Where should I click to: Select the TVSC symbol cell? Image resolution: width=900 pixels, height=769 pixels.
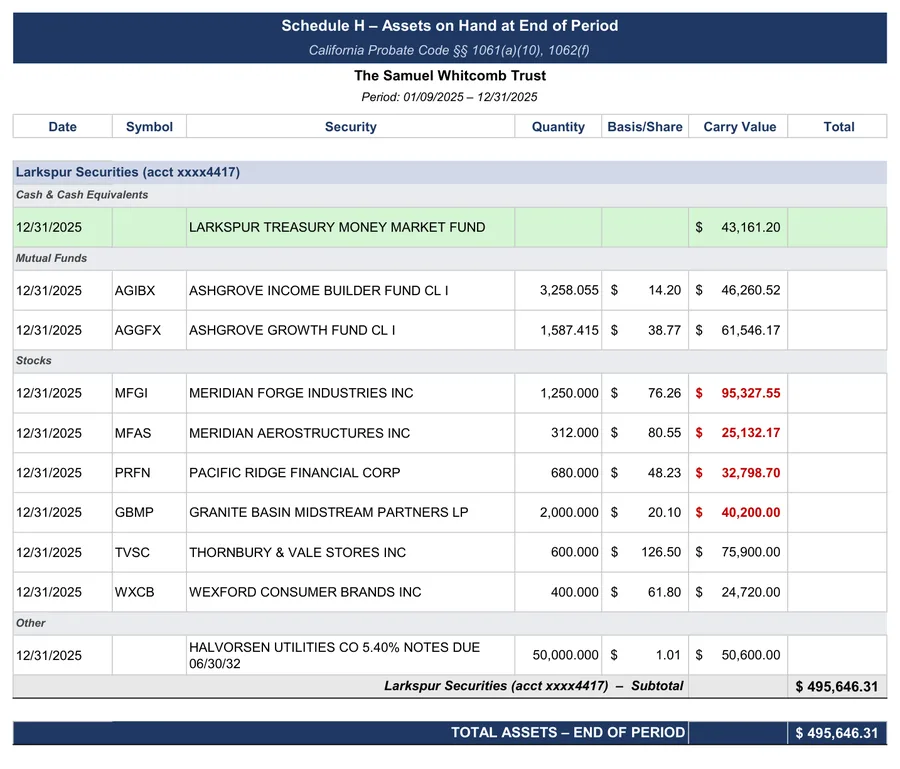[149, 552]
